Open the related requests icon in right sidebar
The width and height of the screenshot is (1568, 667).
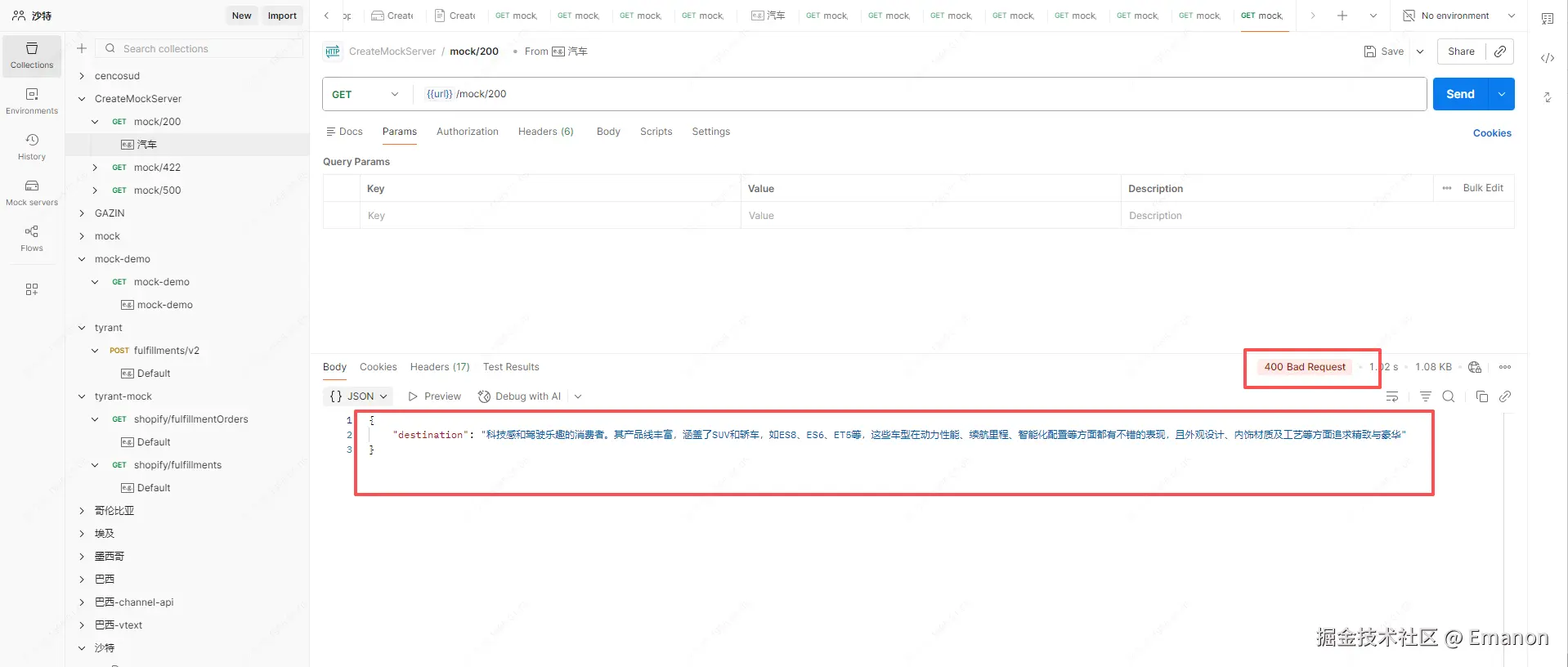pos(1548,97)
